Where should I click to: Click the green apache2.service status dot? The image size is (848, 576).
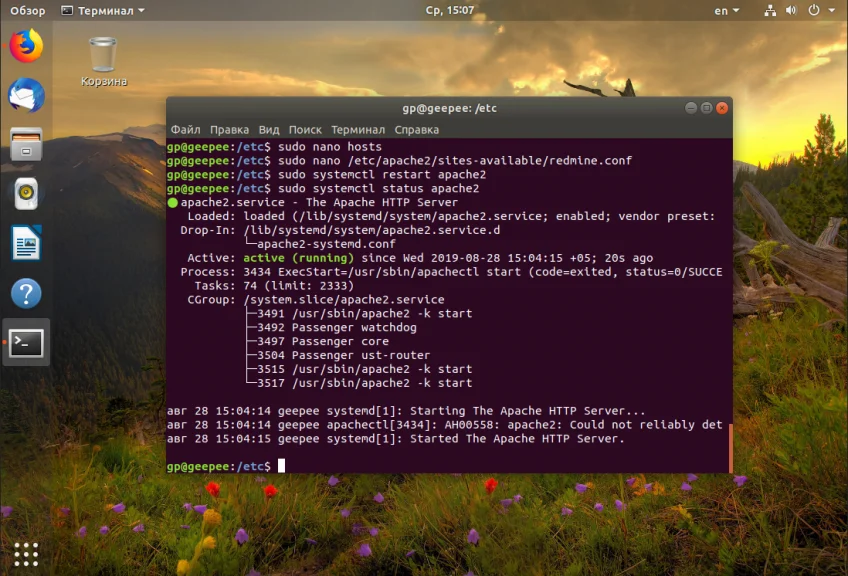(173, 203)
